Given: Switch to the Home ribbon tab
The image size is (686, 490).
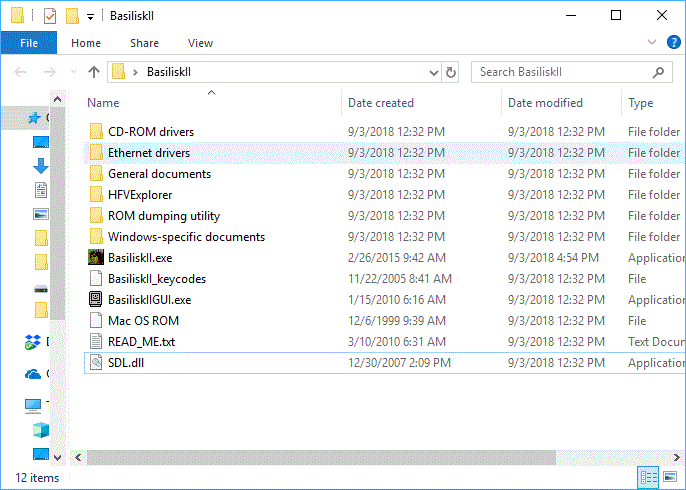Looking at the screenshot, I should [x=86, y=43].
